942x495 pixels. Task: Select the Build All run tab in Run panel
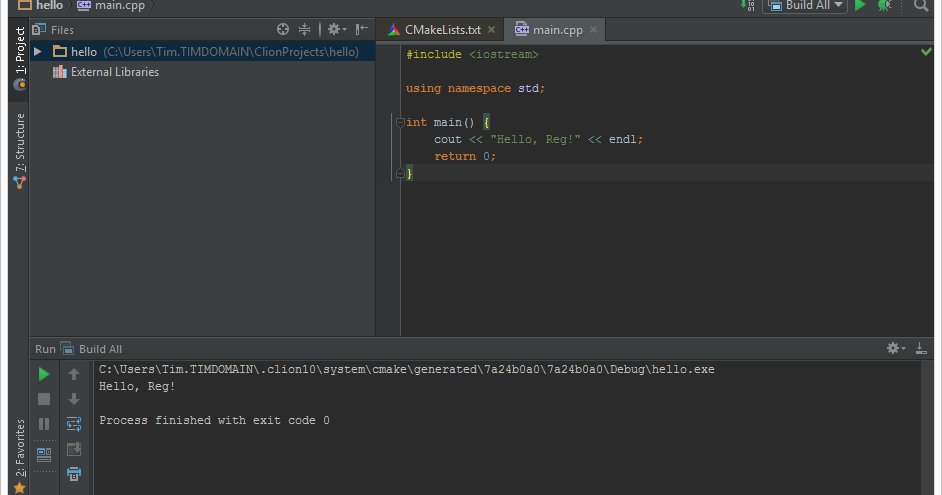(91, 349)
